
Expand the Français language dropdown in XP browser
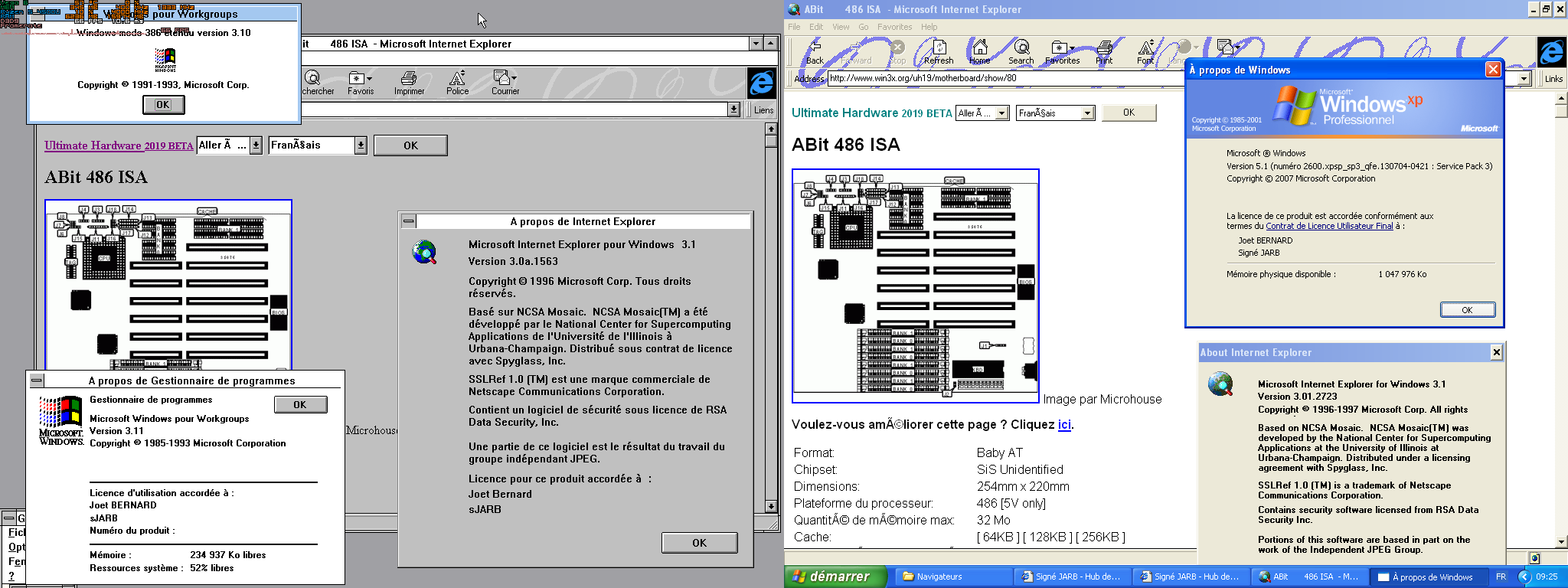pos(1086,113)
